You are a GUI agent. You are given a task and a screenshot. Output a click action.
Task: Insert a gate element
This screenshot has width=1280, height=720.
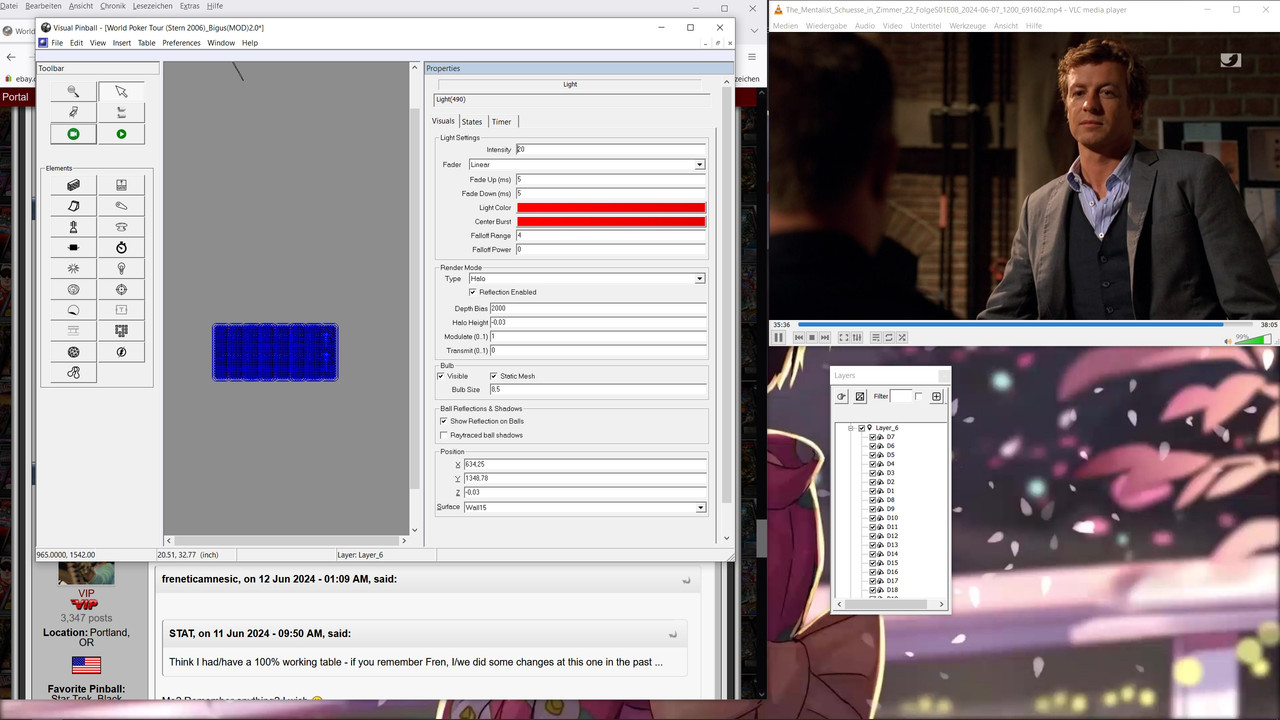121,185
